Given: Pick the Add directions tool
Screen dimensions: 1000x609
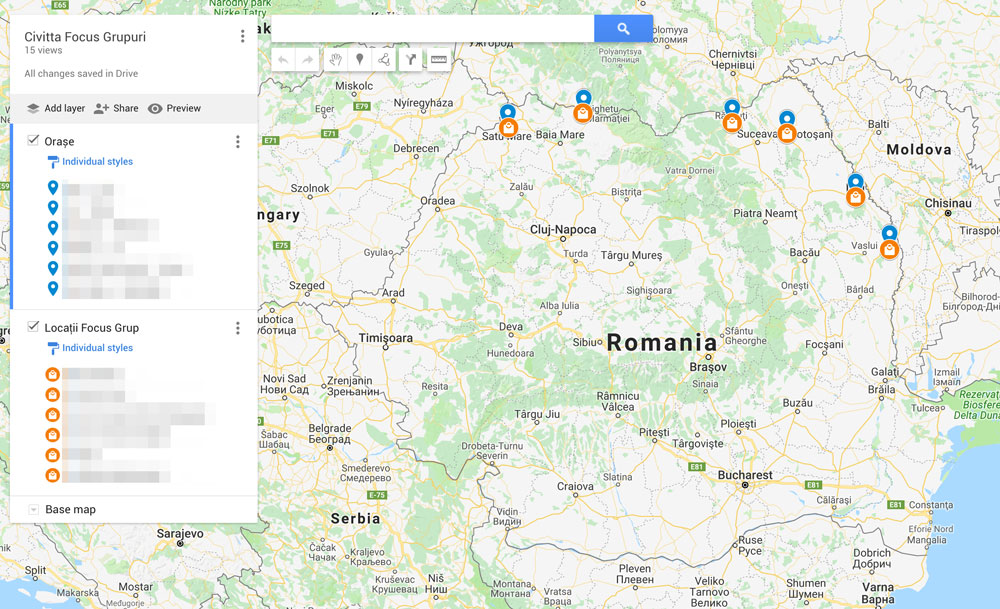Looking at the screenshot, I should click(411, 60).
